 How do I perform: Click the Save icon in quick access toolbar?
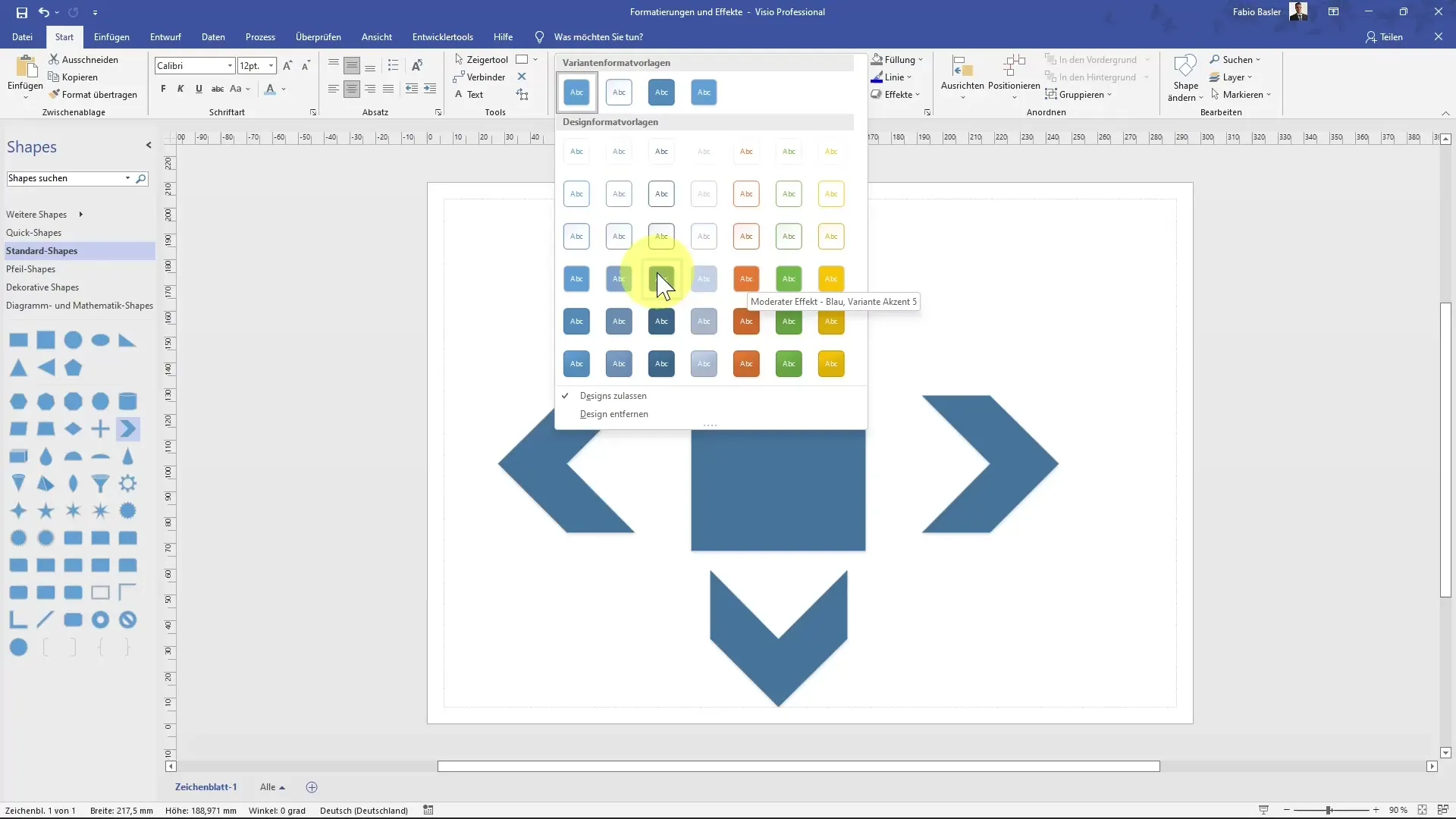[21, 12]
